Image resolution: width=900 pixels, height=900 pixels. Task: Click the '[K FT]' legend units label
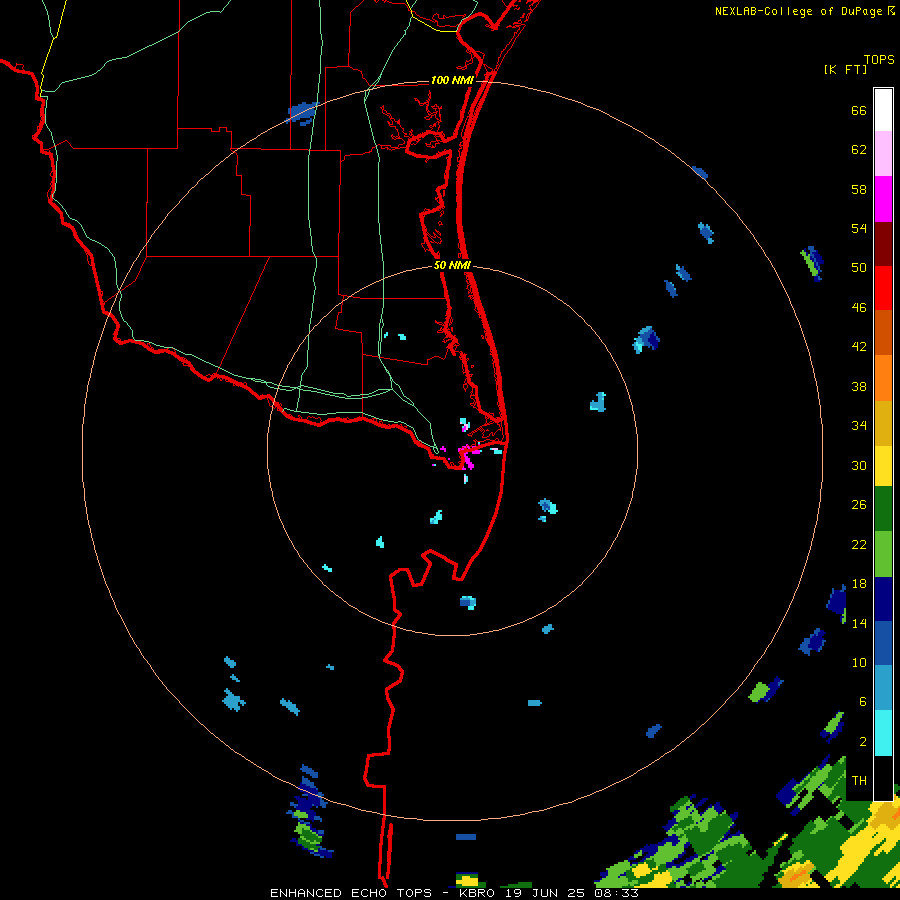[845, 69]
